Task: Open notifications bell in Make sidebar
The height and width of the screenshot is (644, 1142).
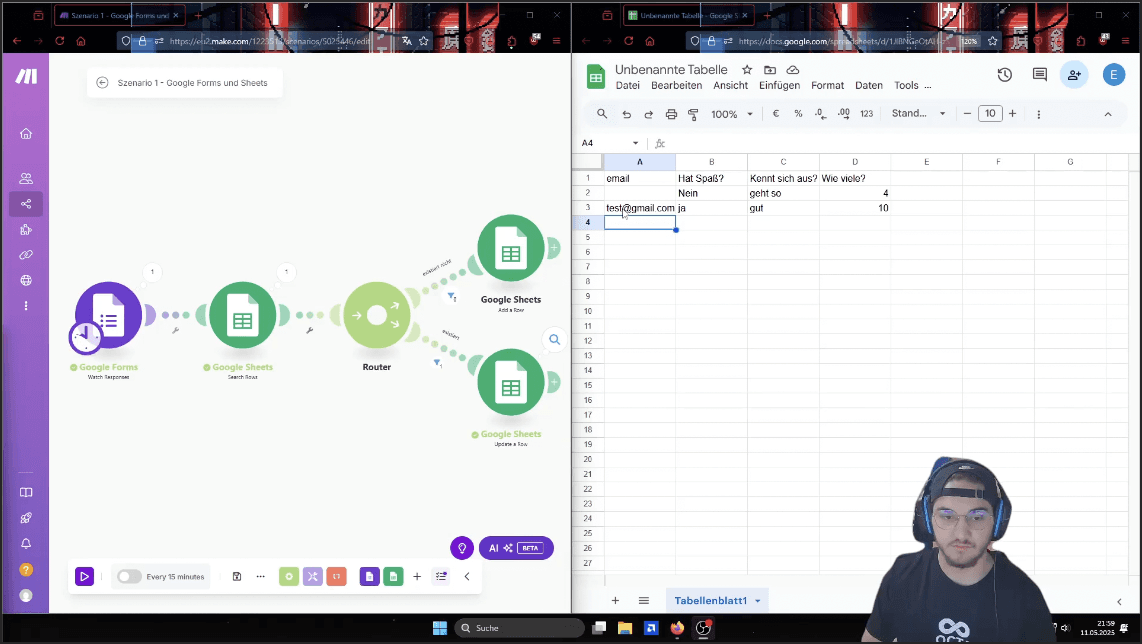Action: pos(25,543)
